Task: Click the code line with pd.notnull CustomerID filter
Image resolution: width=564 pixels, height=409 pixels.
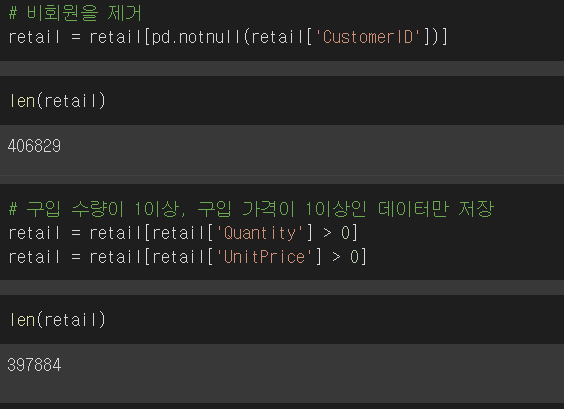Action: click(228, 37)
